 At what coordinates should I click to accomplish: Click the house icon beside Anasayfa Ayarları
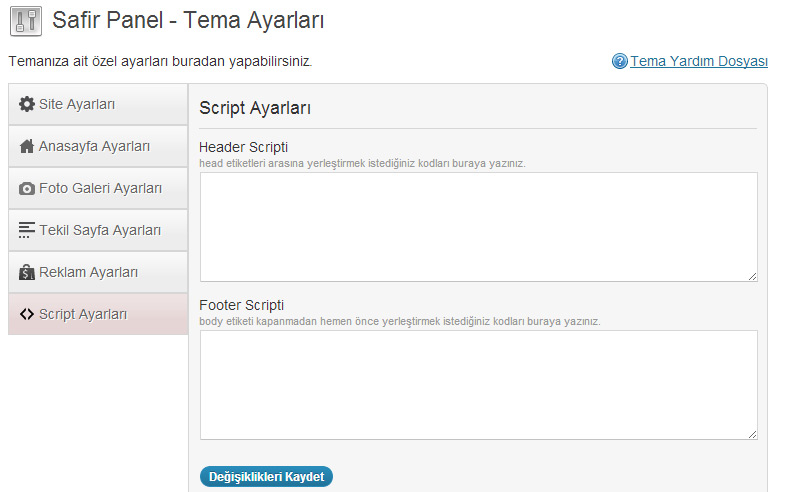(27, 146)
